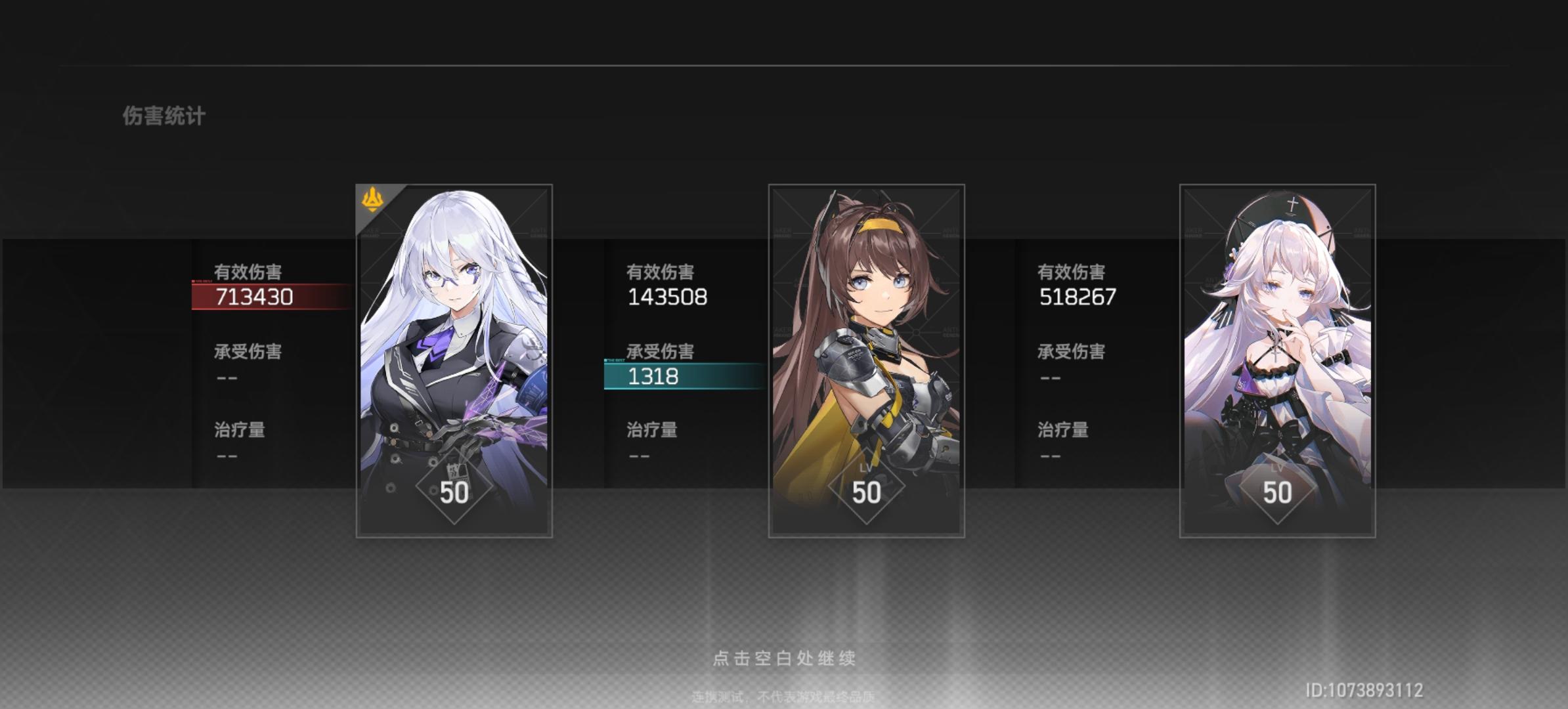Select the silver-haired glasses character card
This screenshot has width=1568, height=709.
point(454,361)
